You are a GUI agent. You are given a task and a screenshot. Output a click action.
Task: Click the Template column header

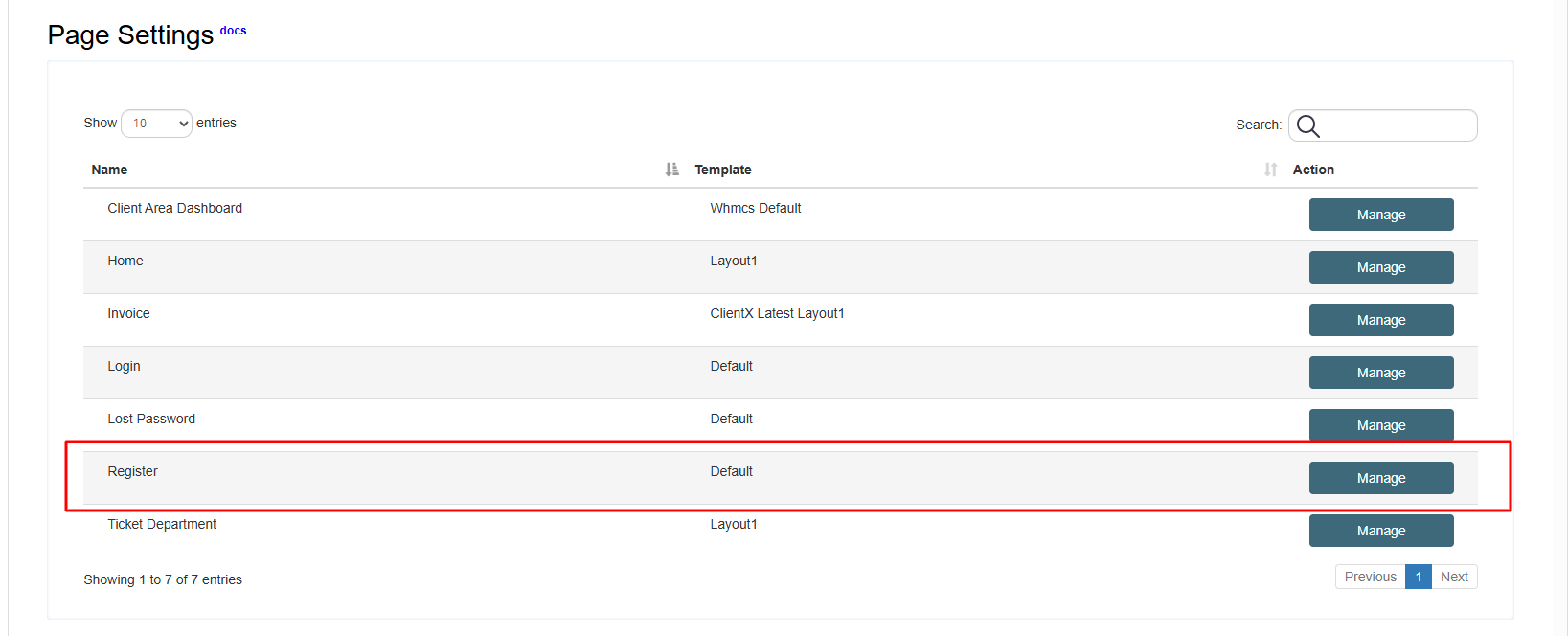[722, 170]
